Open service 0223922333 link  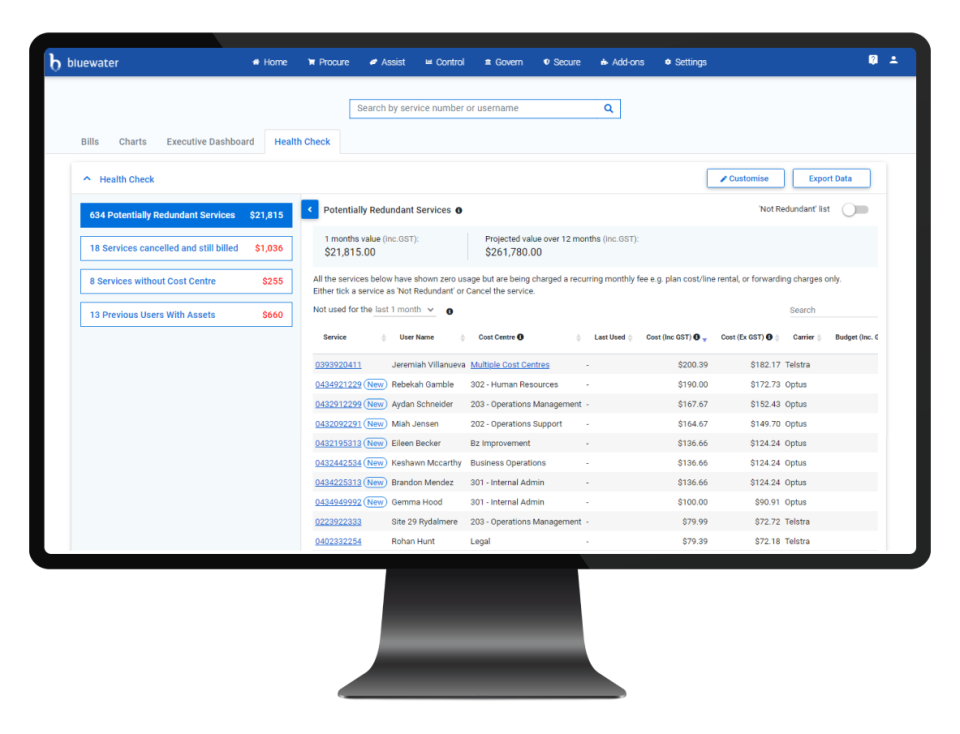pyautogui.click(x=338, y=522)
